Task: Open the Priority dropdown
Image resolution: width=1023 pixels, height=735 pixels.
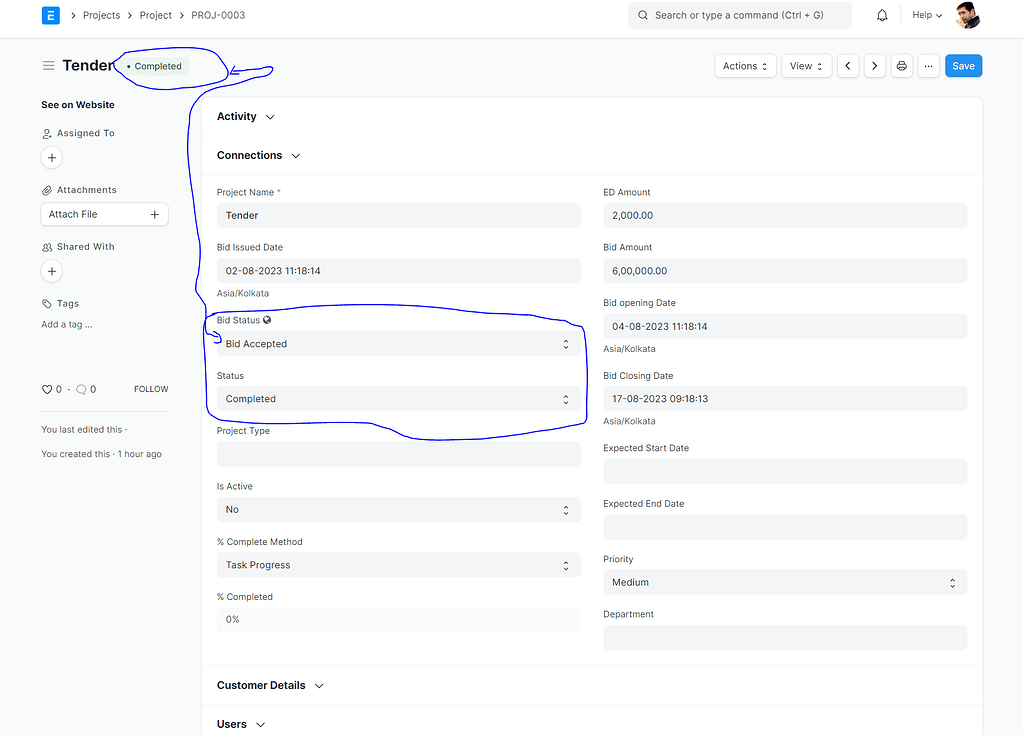Action: tap(785, 582)
